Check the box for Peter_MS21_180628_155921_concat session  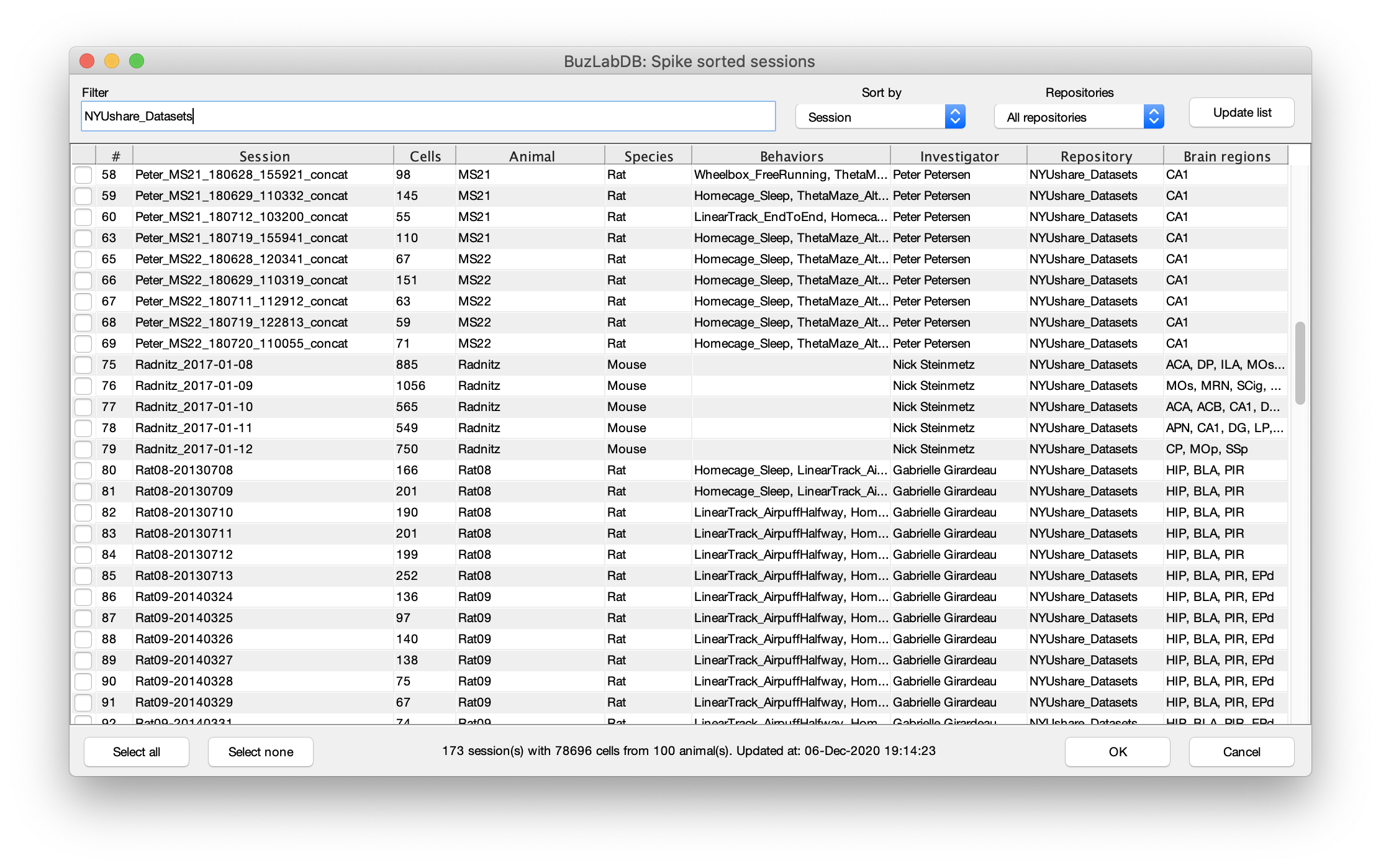(x=83, y=175)
